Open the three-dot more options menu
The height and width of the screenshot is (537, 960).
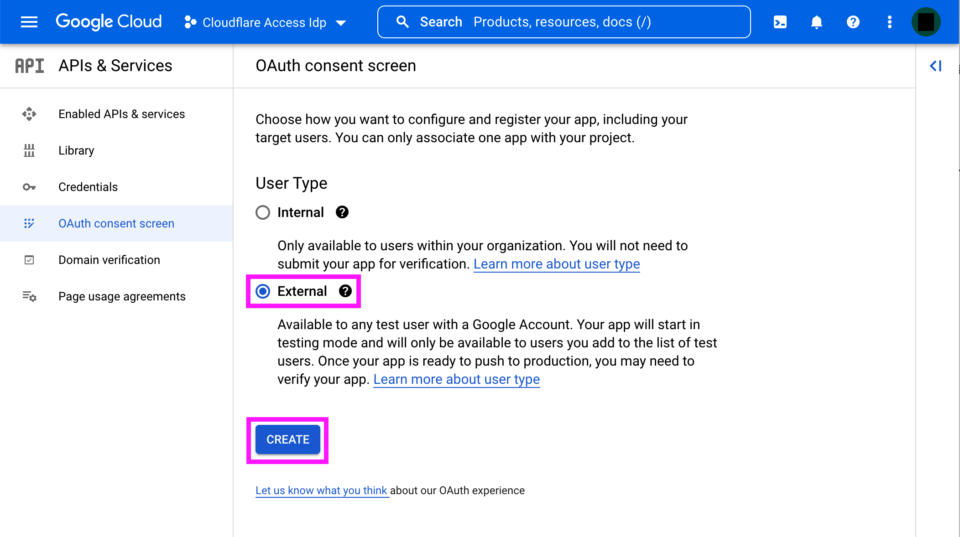coord(889,22)
